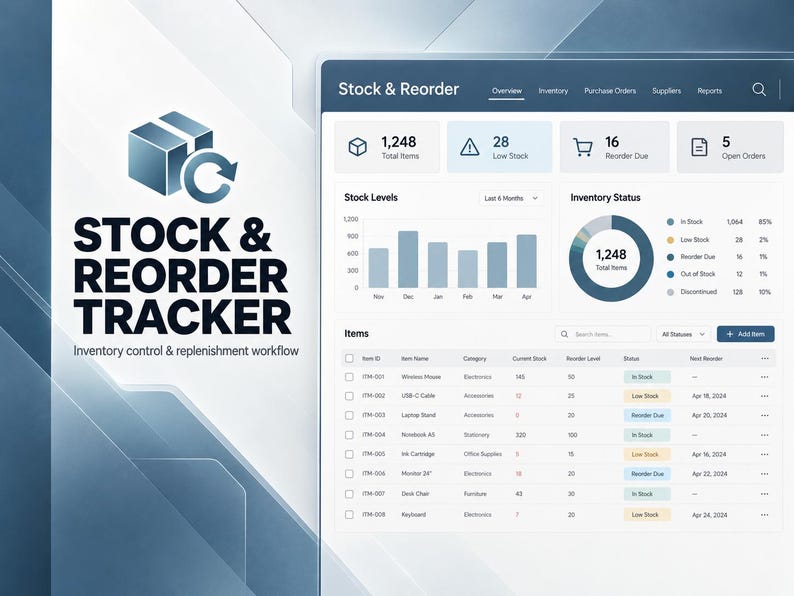Click the Stock & Reorder header title

(399, 89)
